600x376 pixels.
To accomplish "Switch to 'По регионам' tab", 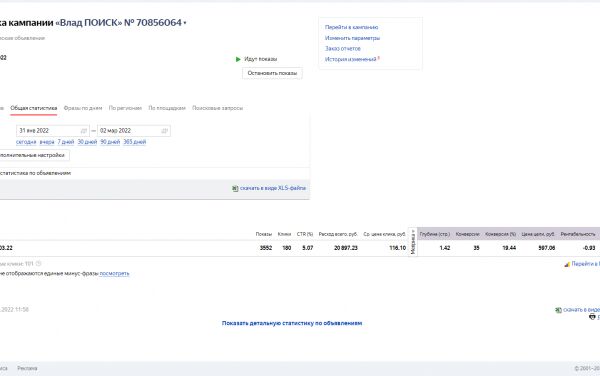I will (x=125, y=108).
